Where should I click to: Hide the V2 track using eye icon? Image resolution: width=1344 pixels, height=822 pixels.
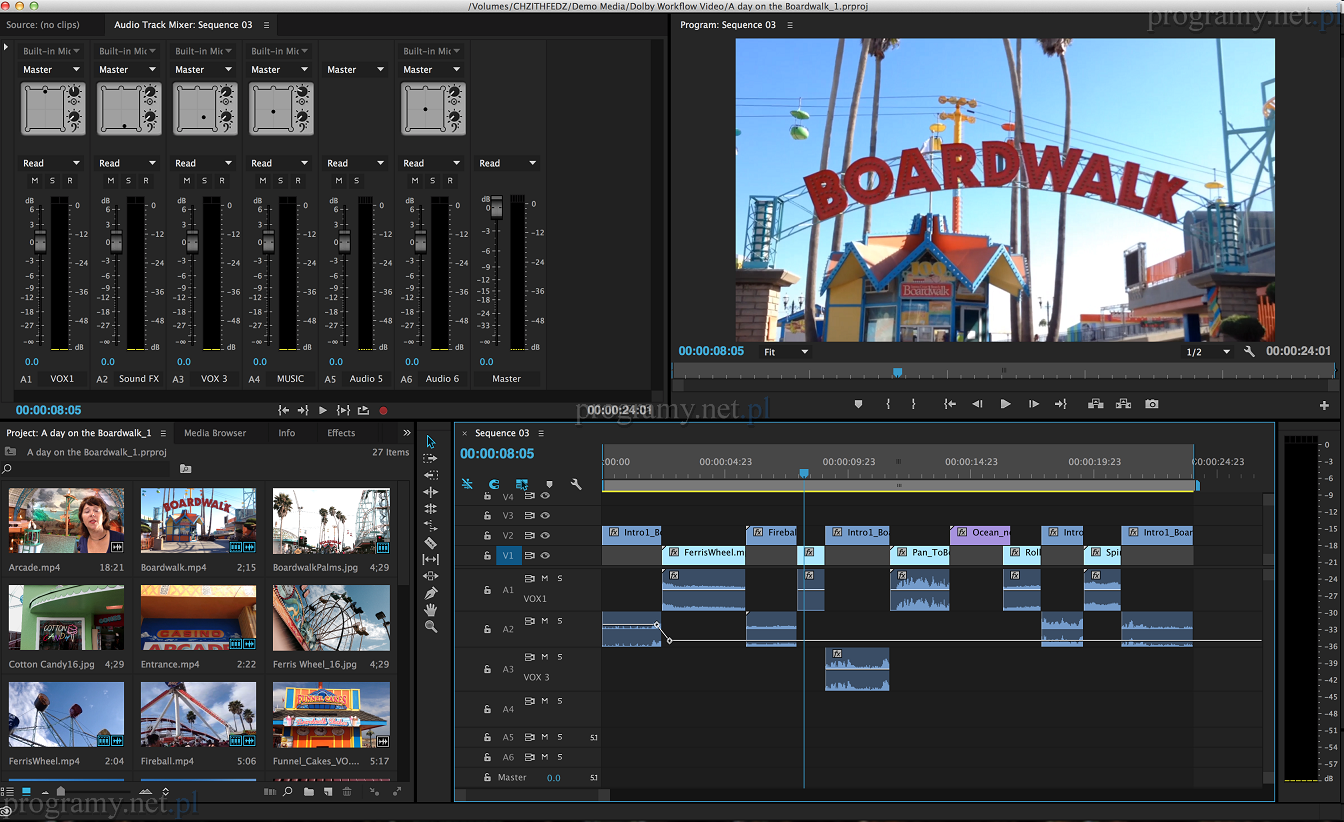(546, 536)
